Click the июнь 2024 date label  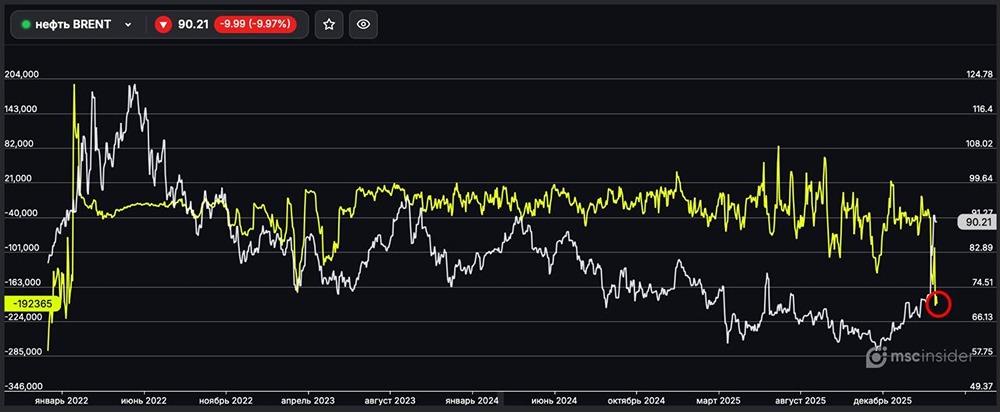tap(554, 401)
